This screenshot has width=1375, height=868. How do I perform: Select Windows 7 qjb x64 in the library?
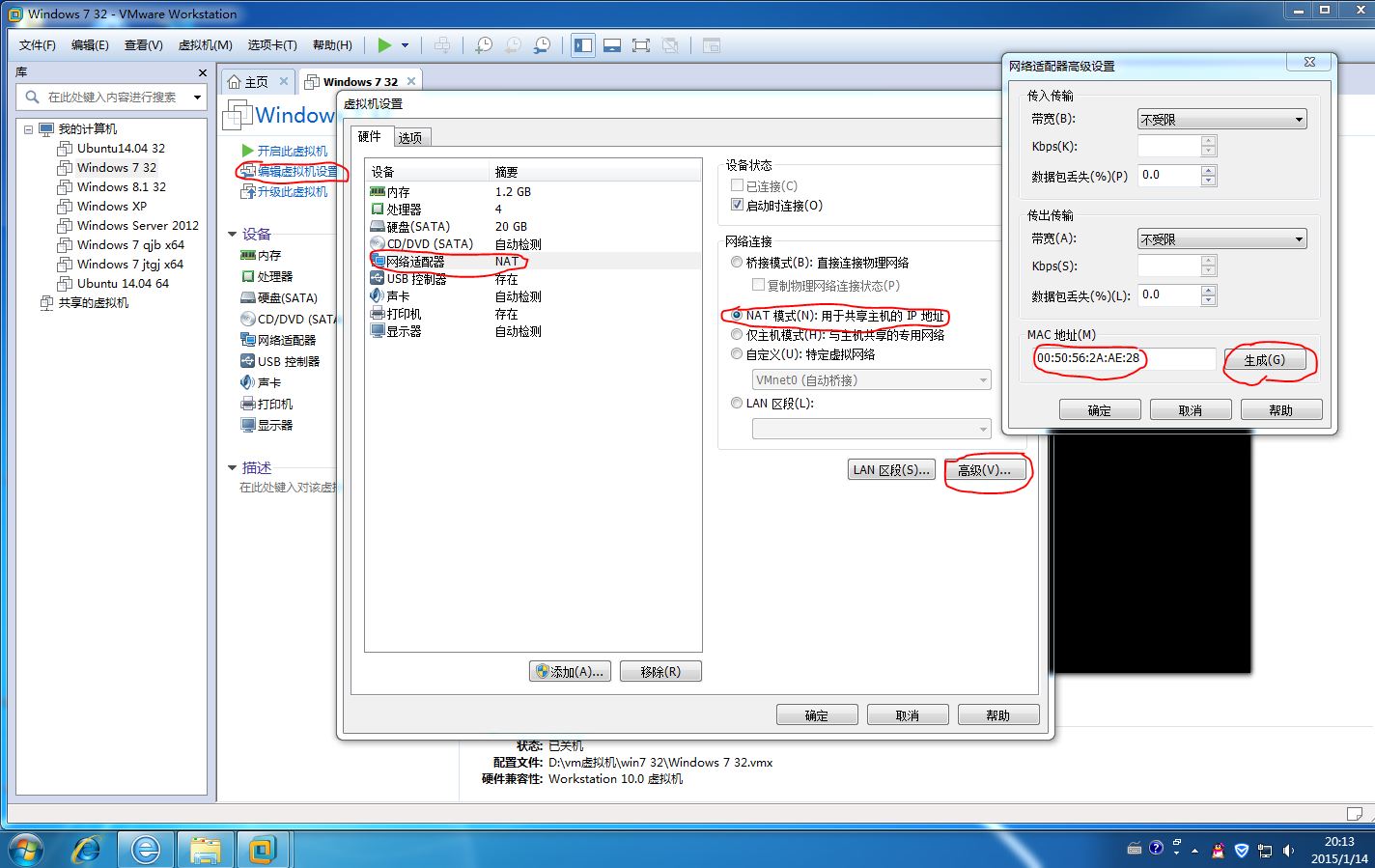pos(130,244)
